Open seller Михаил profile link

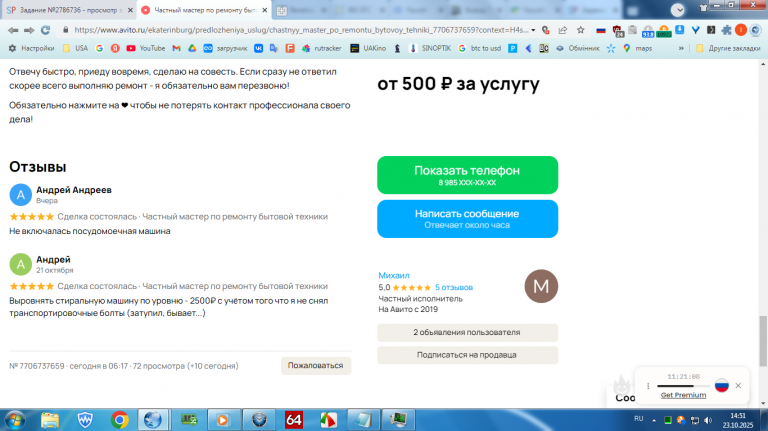[x=394, y=275]
